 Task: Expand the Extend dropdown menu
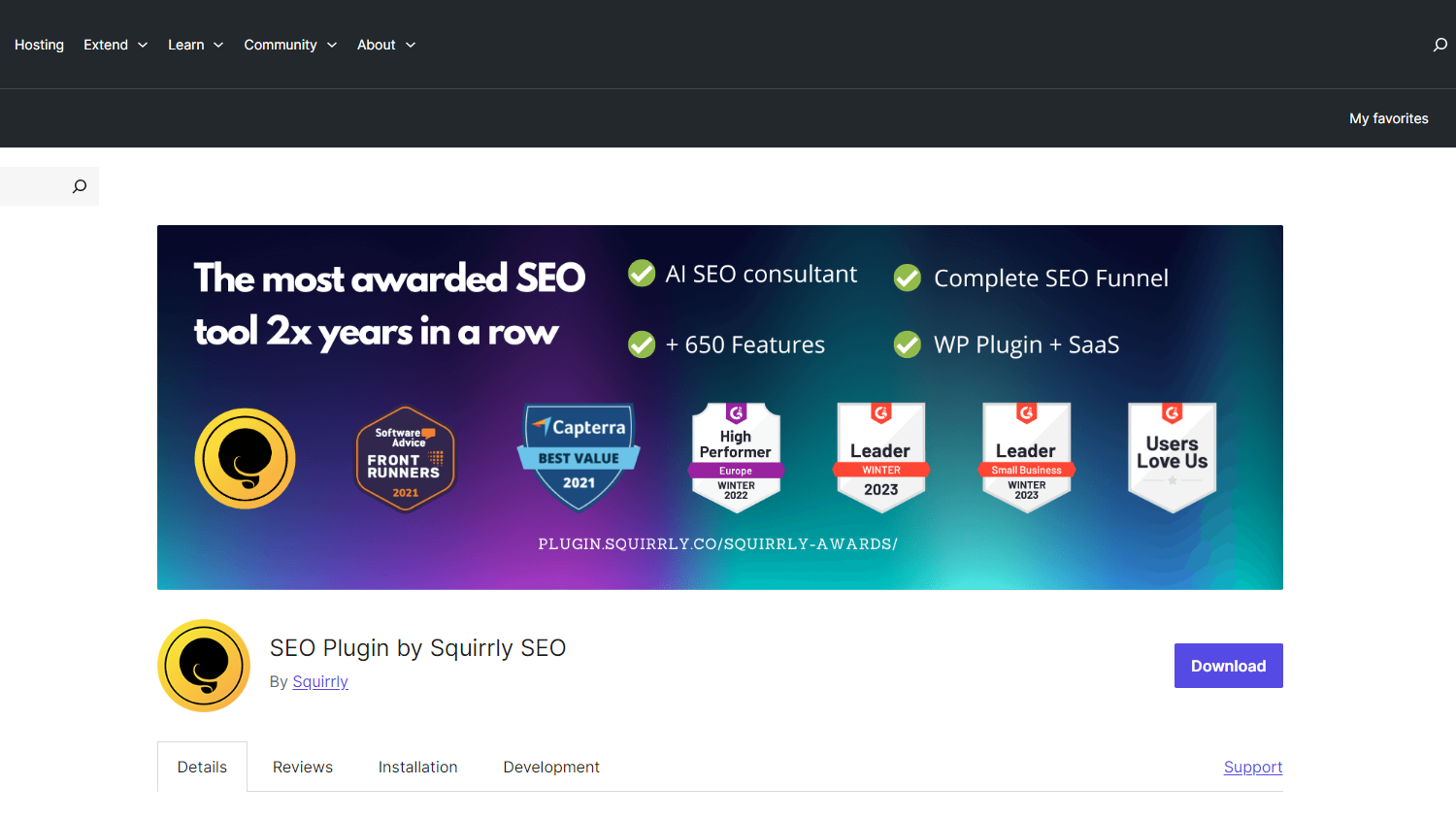coord(116,45)
